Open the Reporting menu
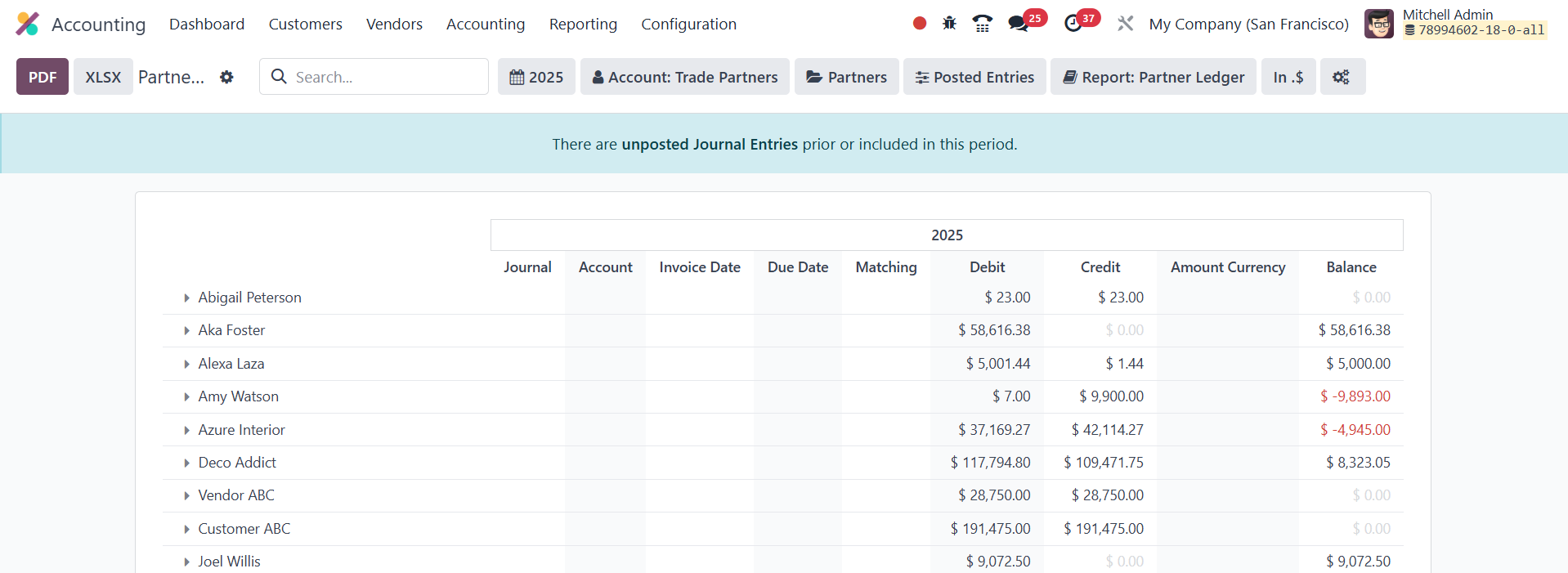This screenshot has width=1568, height=573. click(583, 24)
